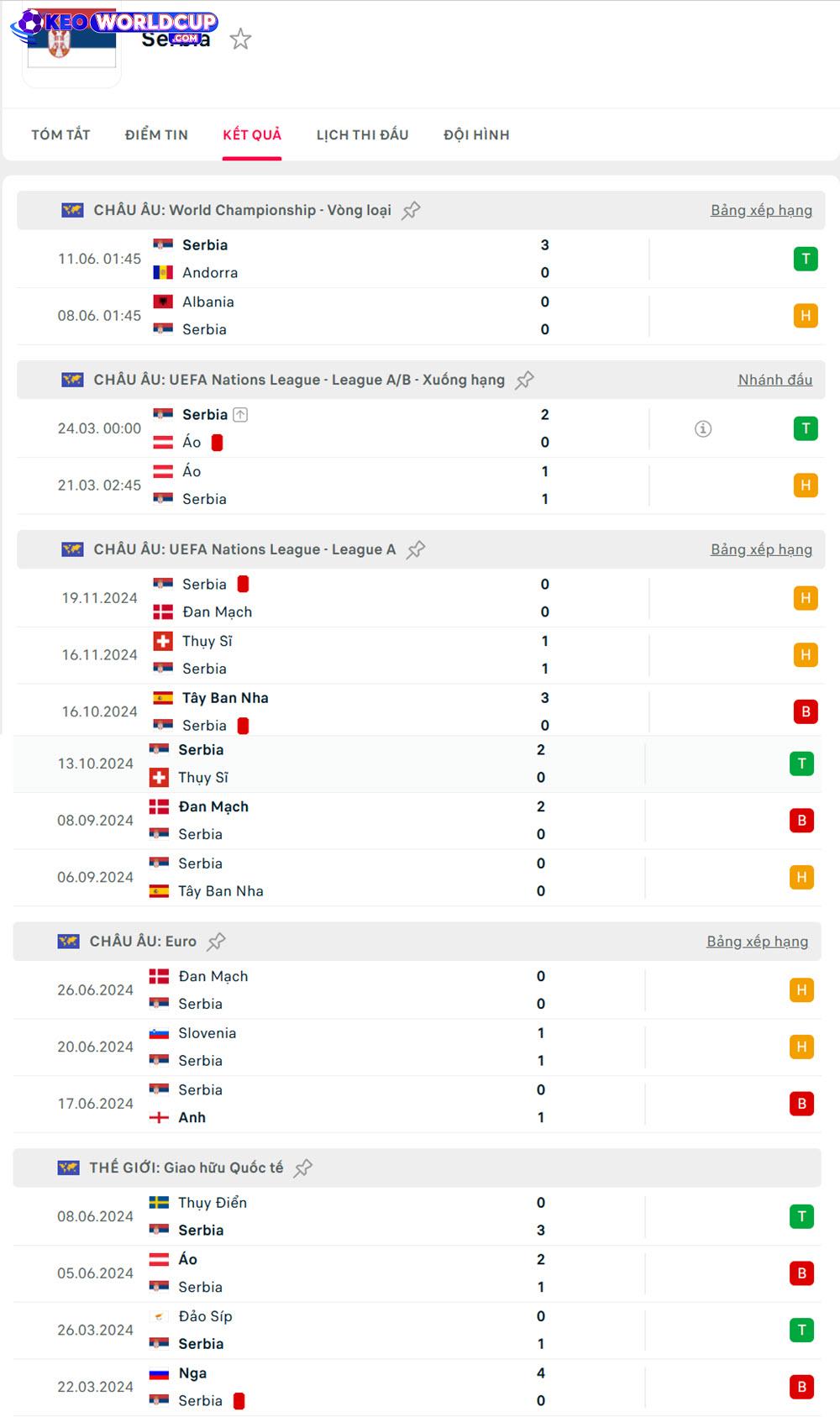Open the Nga vs Serbia match row
This screenshot has width=840, height=1417.
[417, 1387]
